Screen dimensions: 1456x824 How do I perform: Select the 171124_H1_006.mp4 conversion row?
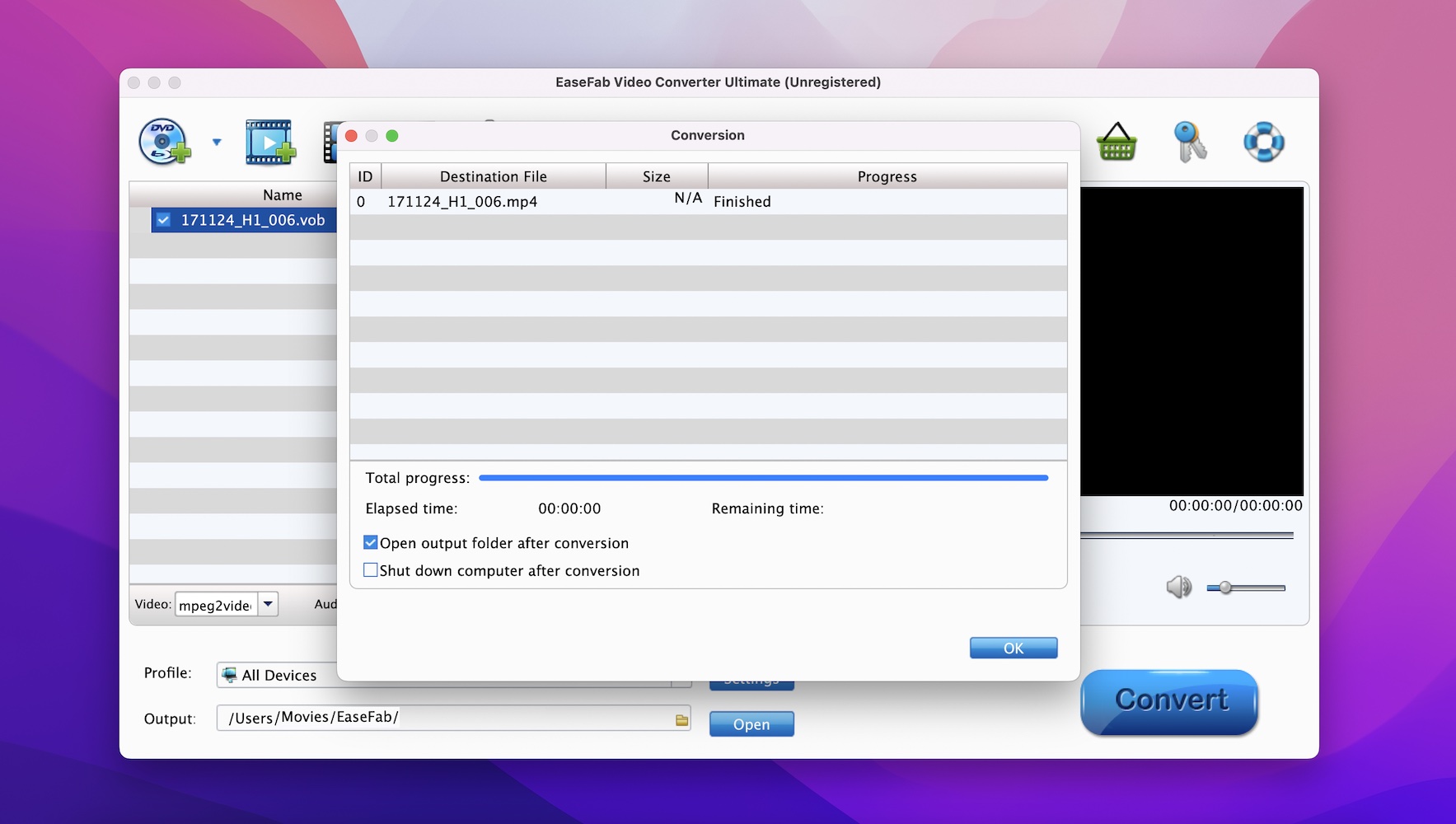click(x=709, y=202)
